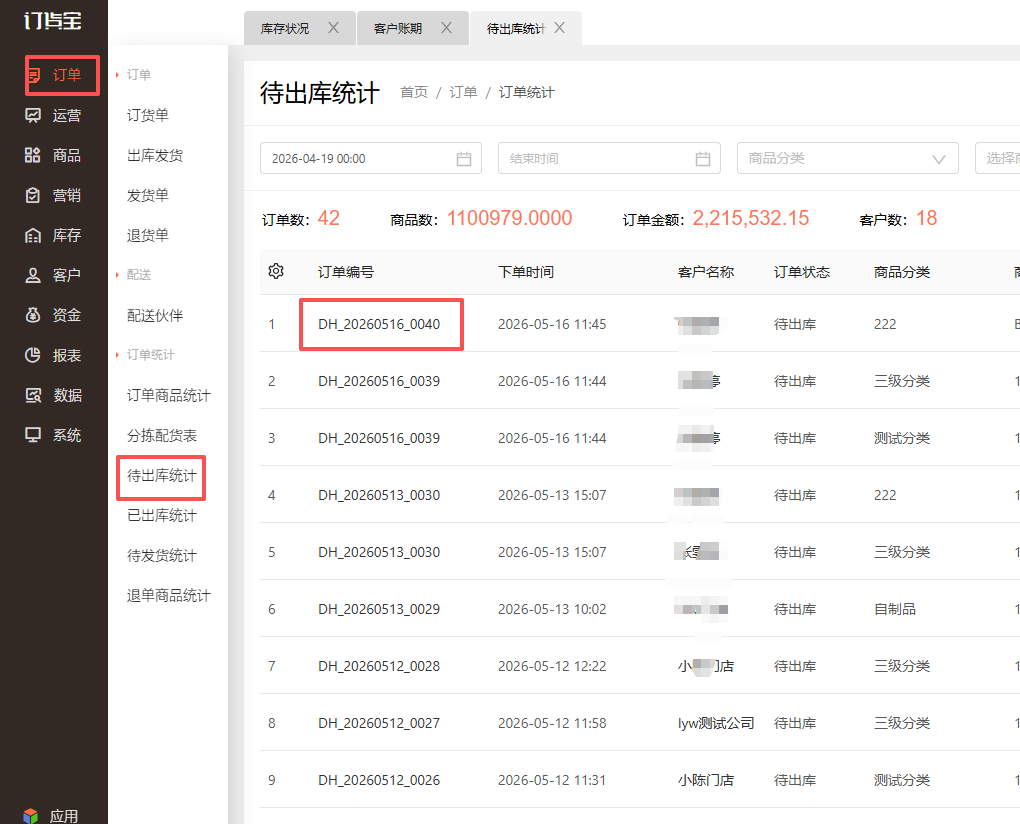The height and width of the screenshot is (824, 1020).
Task: Open order DH_20260512_0028
Action: click(x=379, y=666)
